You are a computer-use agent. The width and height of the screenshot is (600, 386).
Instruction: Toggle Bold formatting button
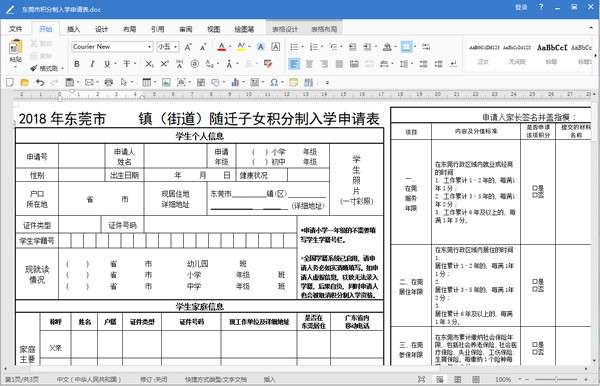(77, 64)
